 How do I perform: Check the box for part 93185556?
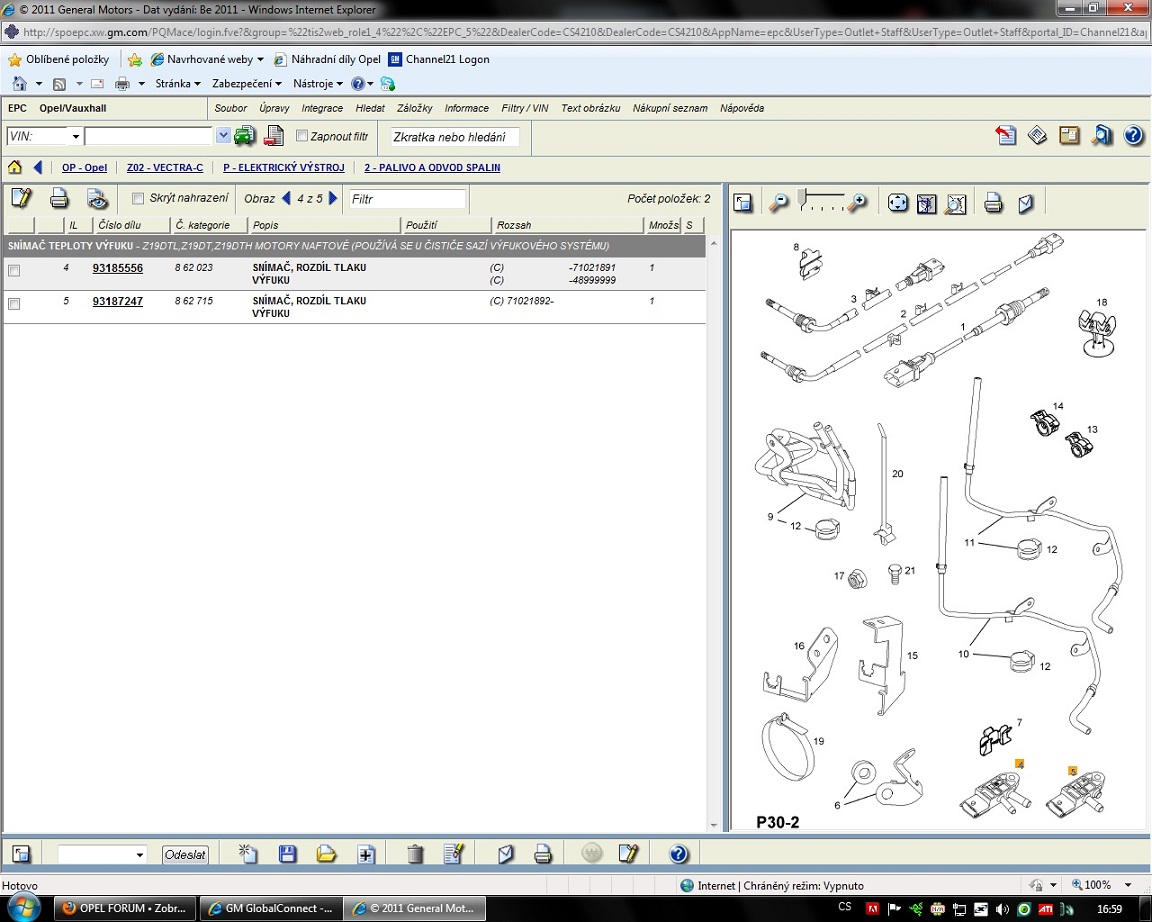14,271
